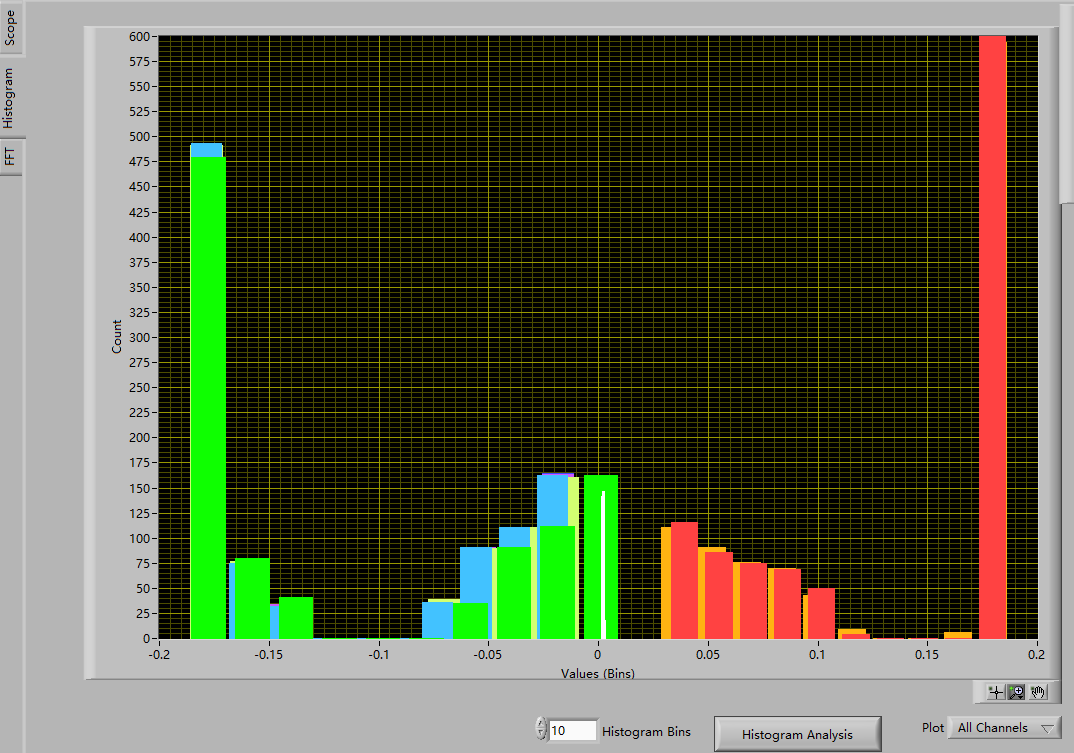Focus the Histogram Bins value field
The height and width of the screenshot is (753, 1074).
(573, 730)
